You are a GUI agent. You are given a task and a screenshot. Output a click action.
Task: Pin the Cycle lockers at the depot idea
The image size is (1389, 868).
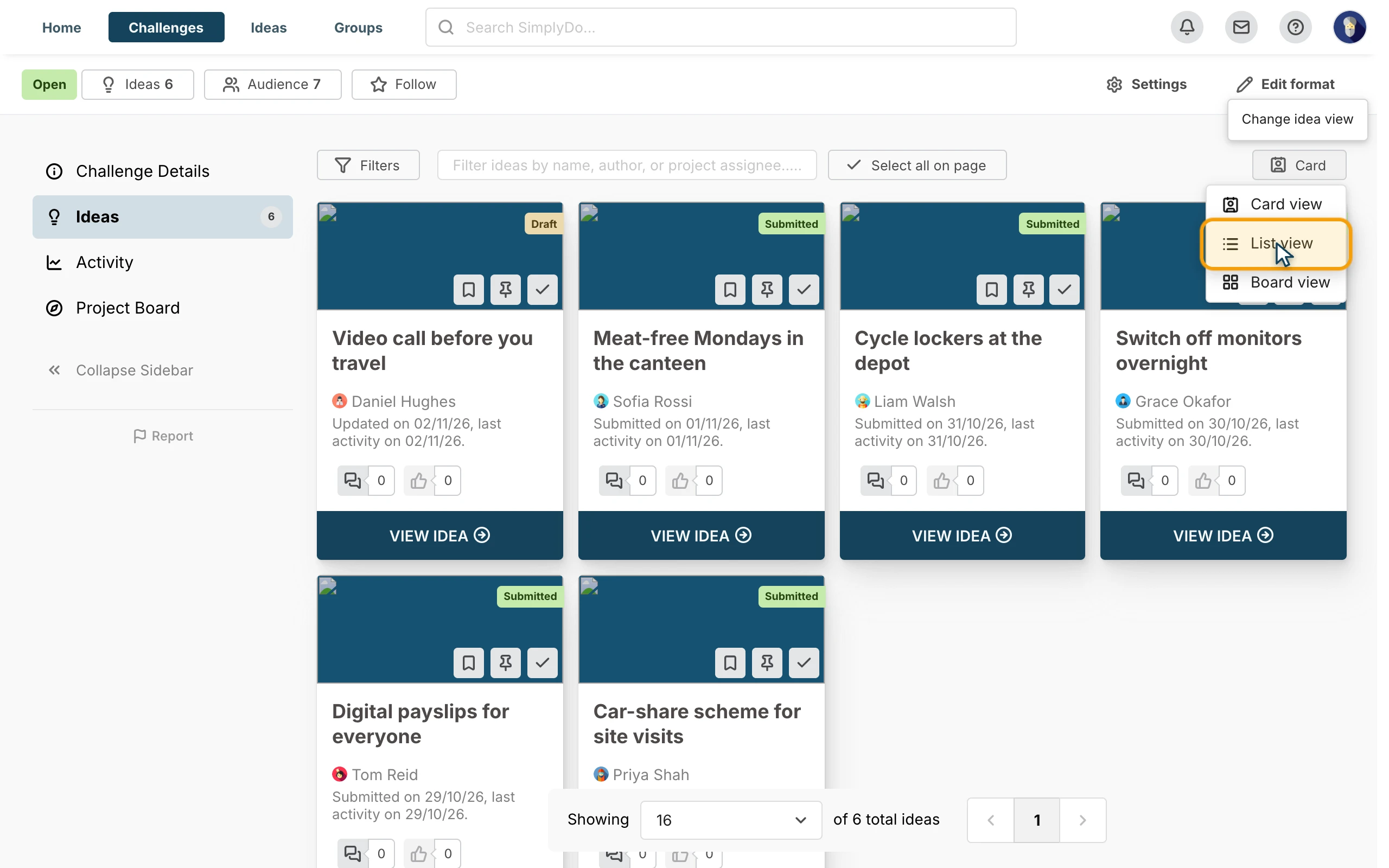coord(1028,289)
